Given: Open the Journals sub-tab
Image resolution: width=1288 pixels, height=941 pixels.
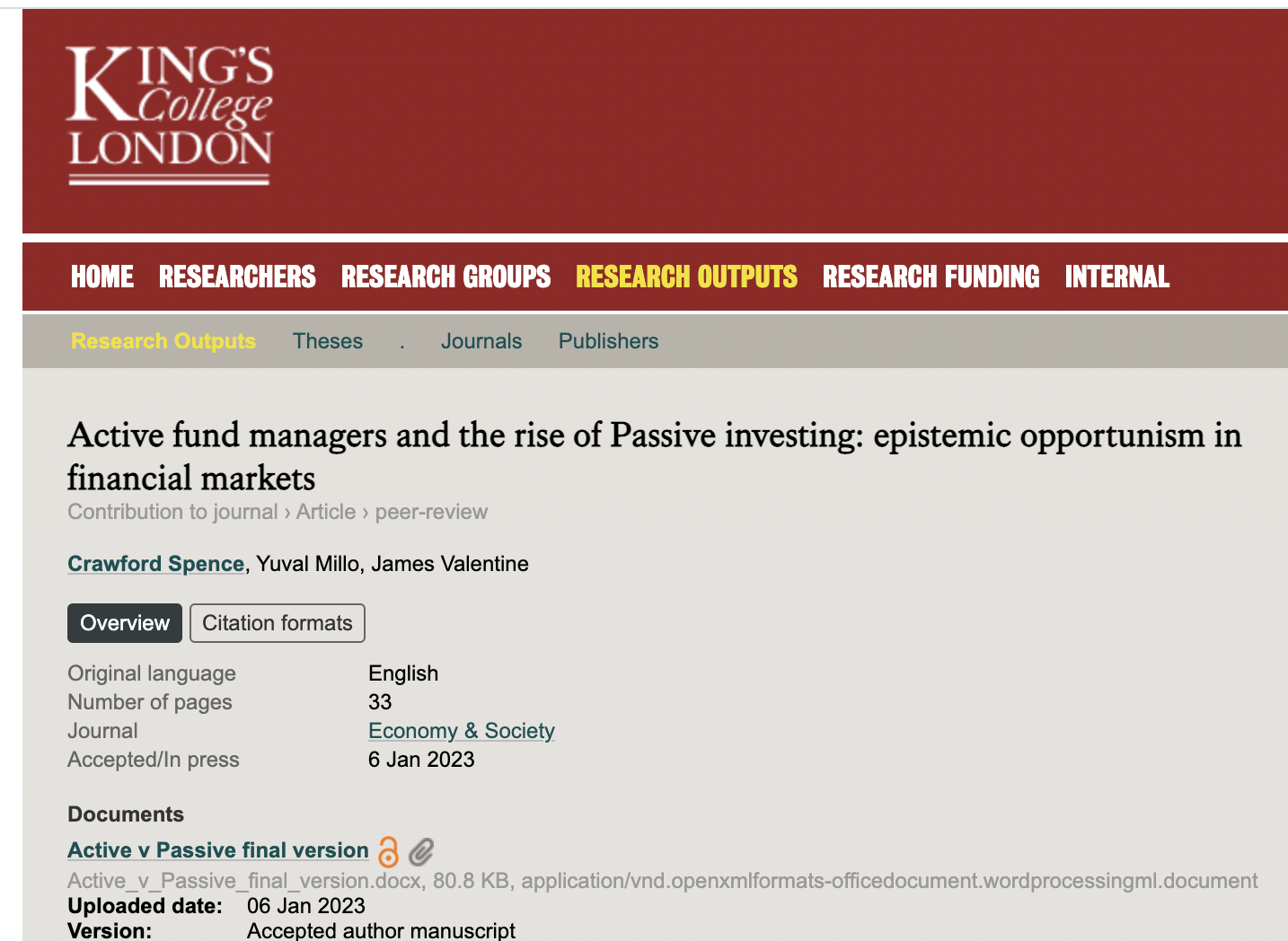Looking at the screenshot, I should tap(481, 341).
